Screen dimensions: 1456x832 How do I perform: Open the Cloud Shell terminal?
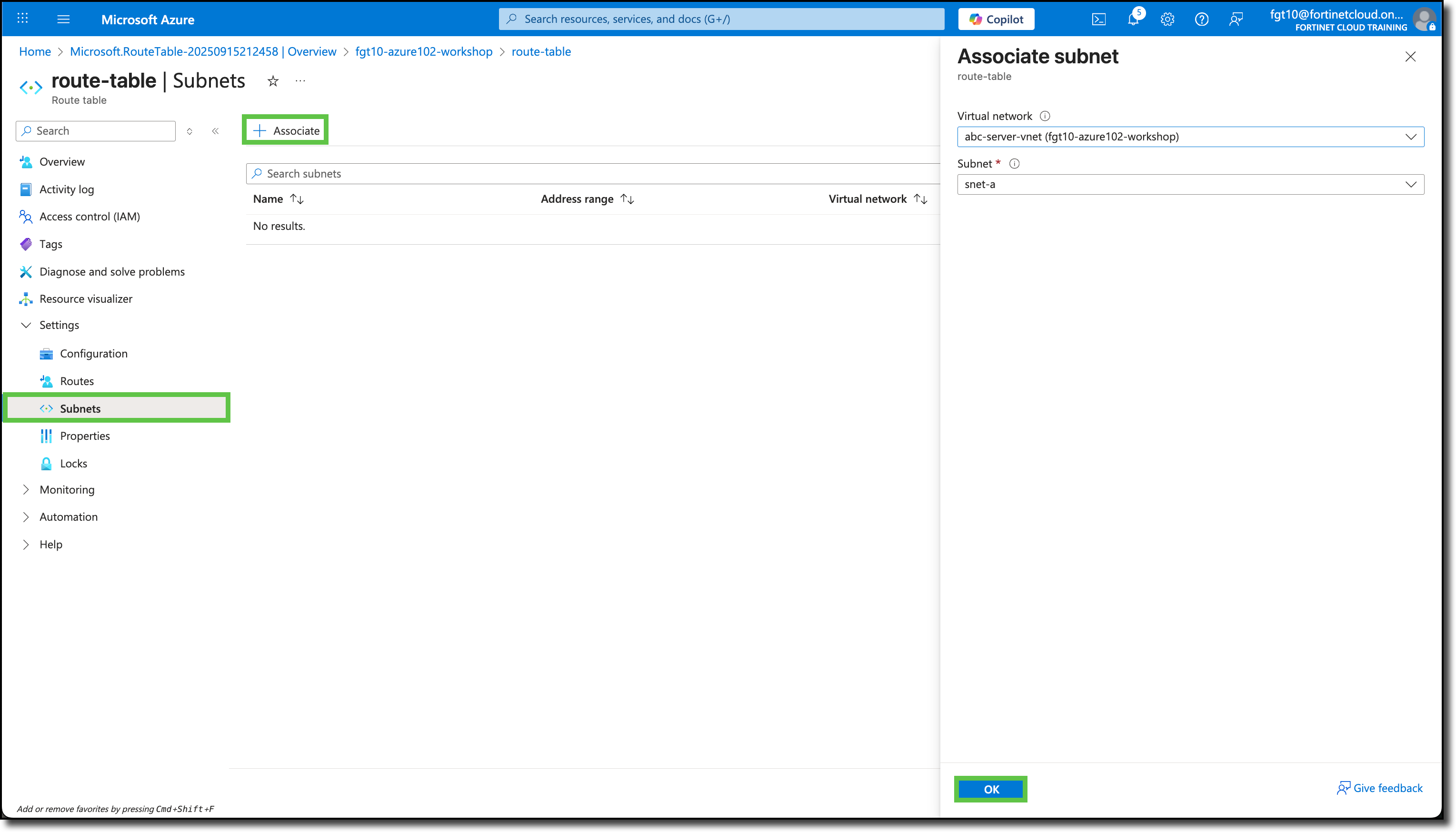pos(1099,19)
